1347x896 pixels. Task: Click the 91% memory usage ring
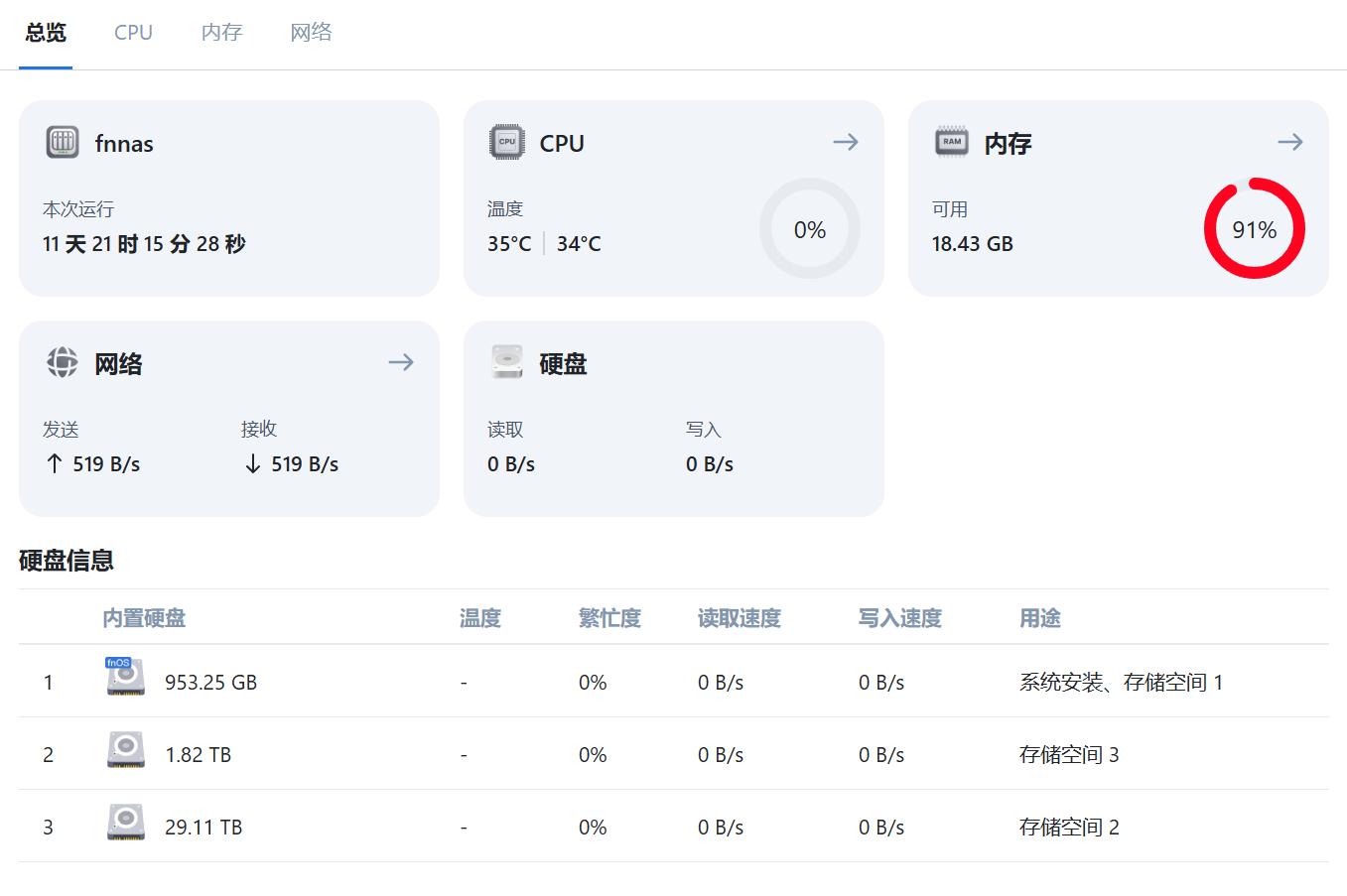[1255, 228]
